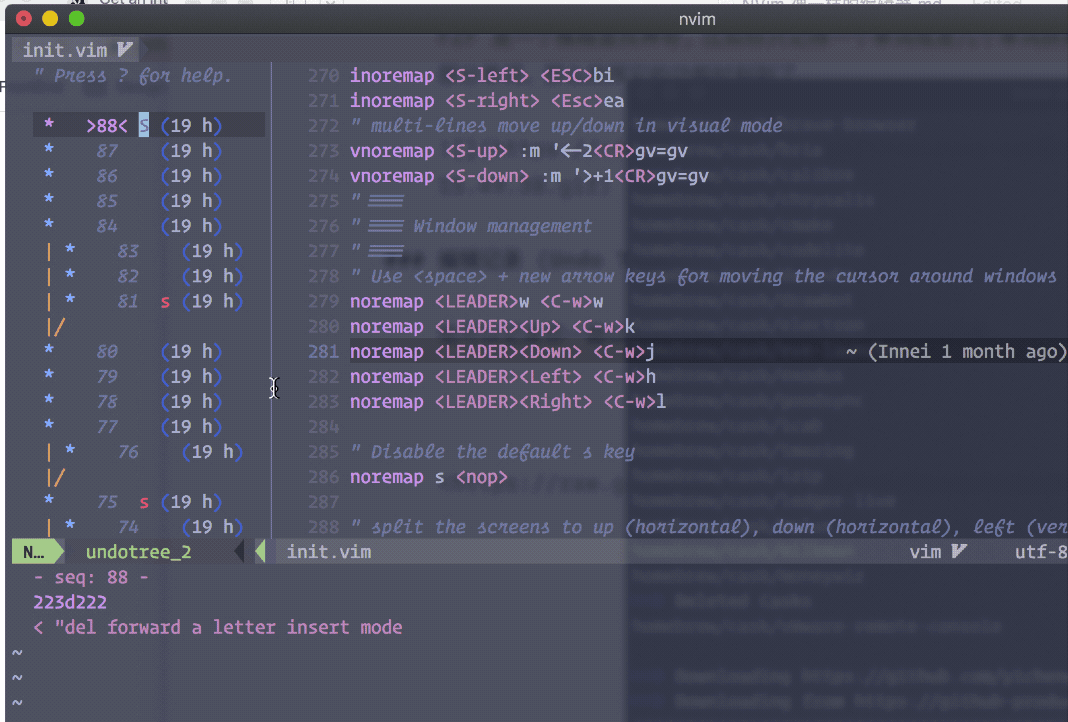The height and width of the screenshot is (722, 1068).
Task: Click line 281 noremap LEADER Down mapping
Action: pyautogui.click(x=503, y=351)
